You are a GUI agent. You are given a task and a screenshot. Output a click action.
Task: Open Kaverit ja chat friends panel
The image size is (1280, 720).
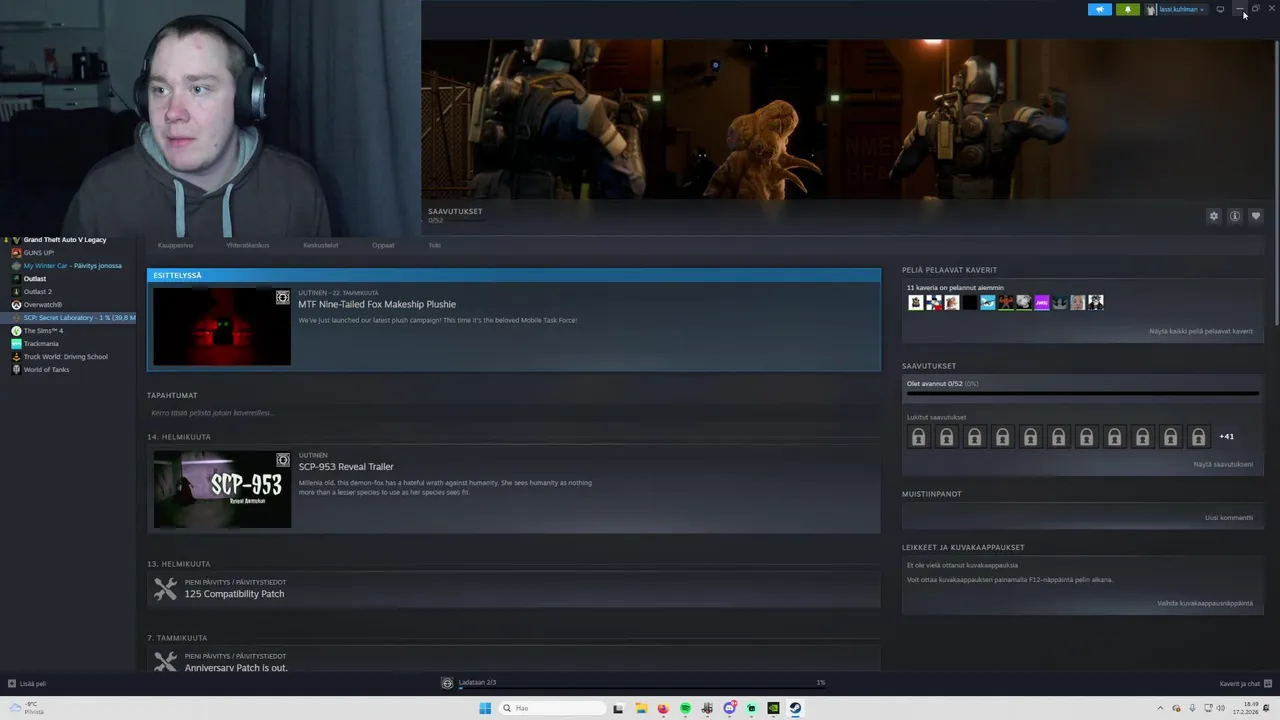click(x=1244, y=684)
